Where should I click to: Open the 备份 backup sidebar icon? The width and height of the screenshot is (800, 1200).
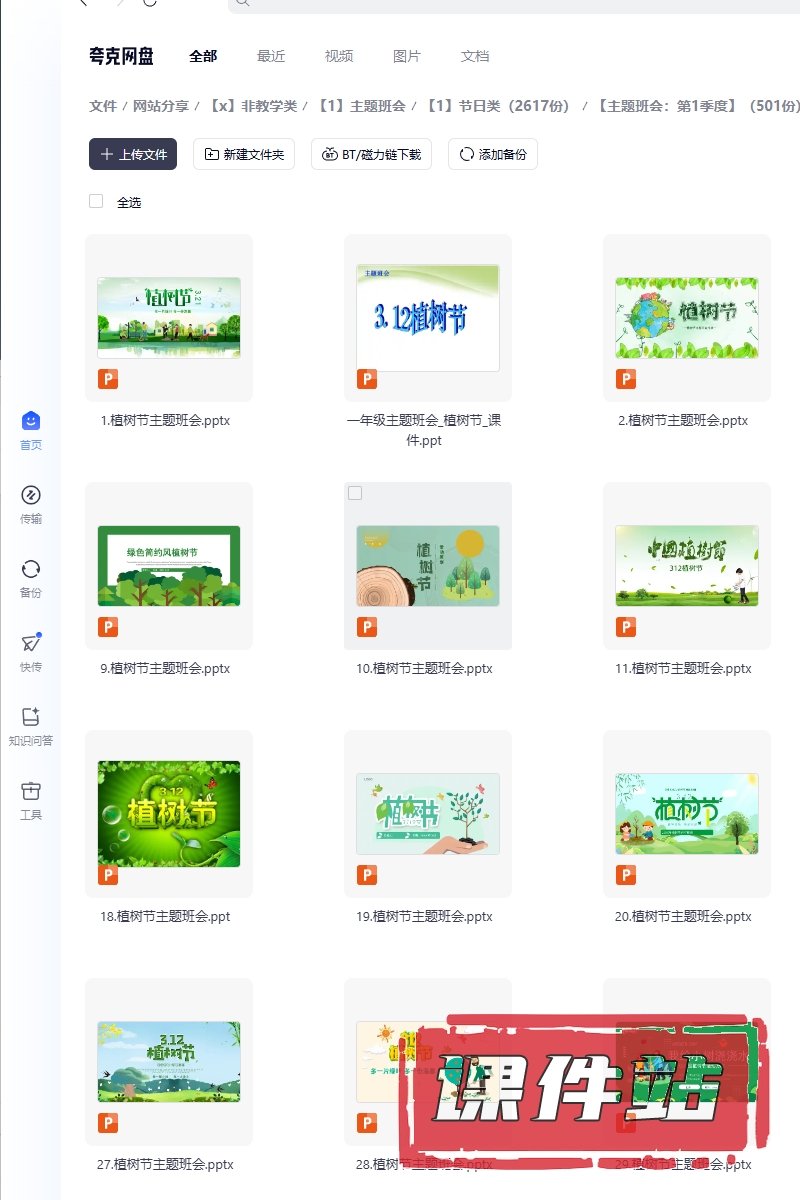(x=31, y=571)
